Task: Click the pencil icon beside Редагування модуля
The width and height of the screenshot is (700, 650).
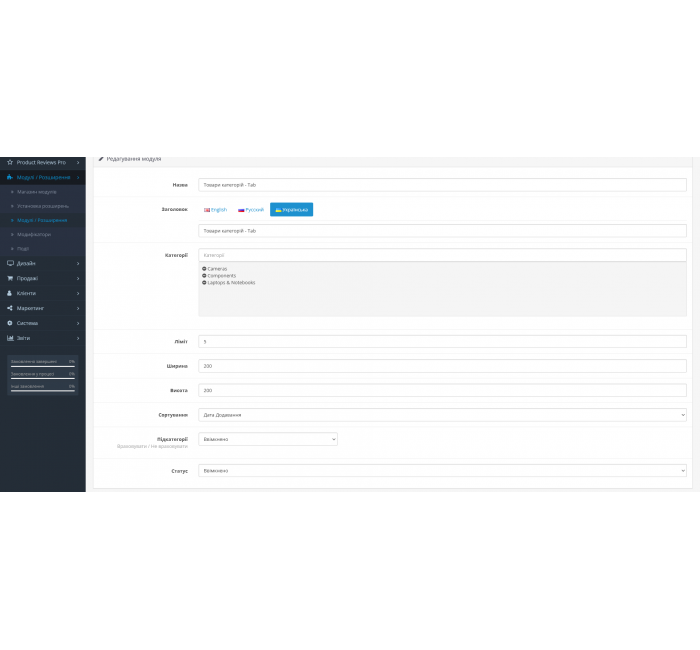Action: (101, 159)
